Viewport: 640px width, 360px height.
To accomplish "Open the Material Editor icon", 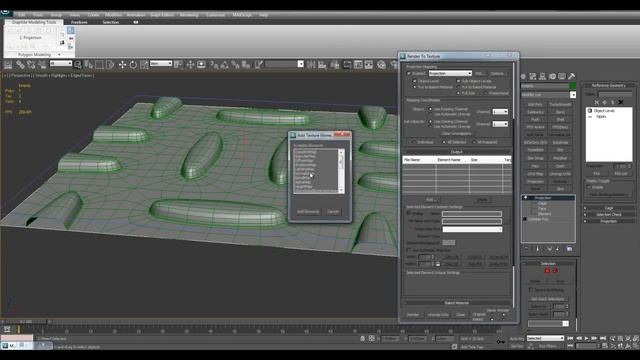I will coord(381,64).
